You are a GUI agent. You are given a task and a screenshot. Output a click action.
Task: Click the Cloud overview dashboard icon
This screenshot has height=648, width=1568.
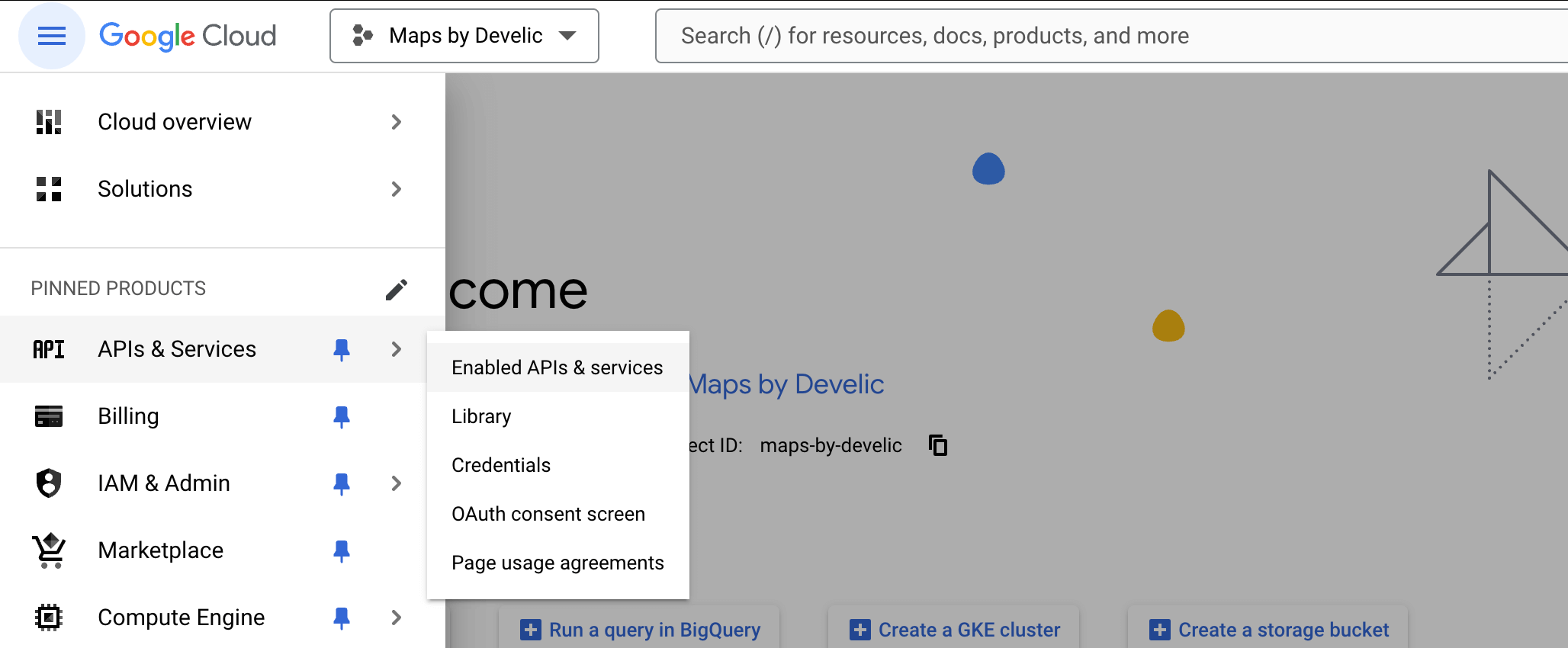(x=49, y=122)
